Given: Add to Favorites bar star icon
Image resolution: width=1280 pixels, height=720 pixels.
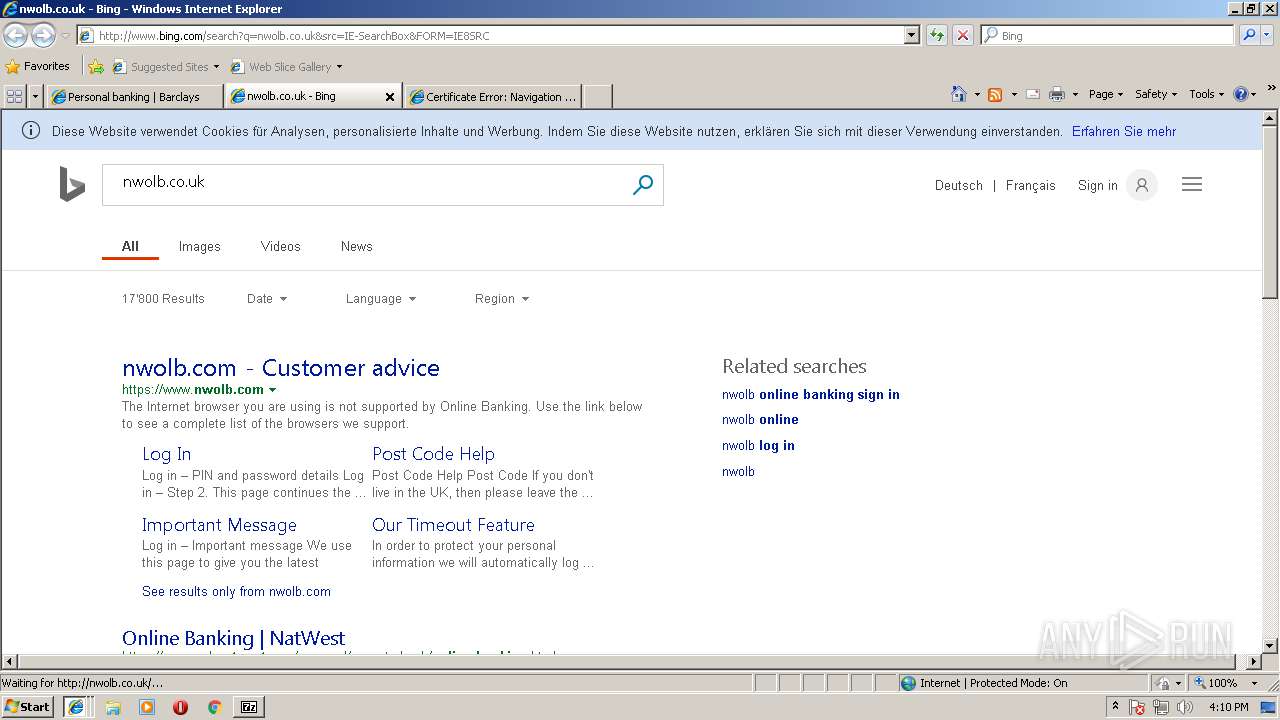Looking at the screenshot, I should point(96,67).
